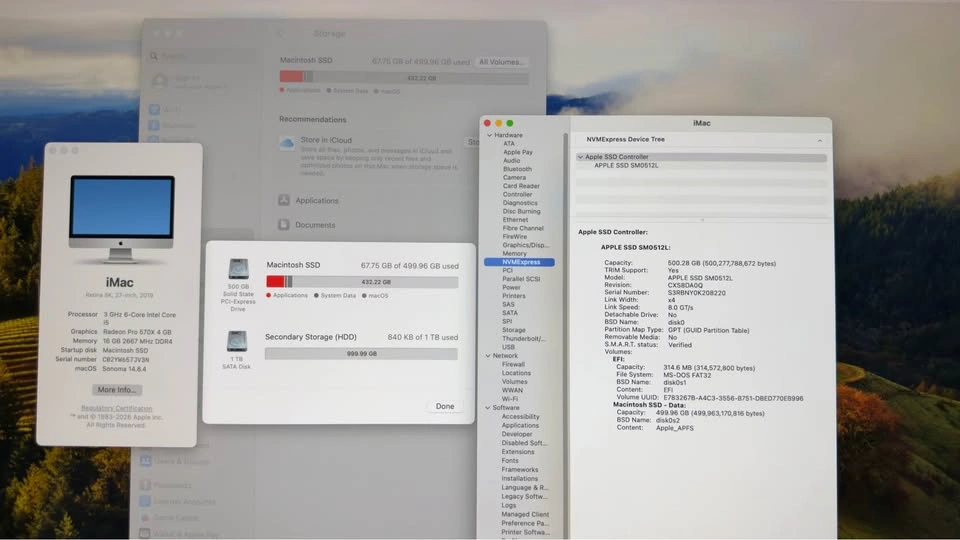Click the search field in Settings sidebar

[202, 56]
